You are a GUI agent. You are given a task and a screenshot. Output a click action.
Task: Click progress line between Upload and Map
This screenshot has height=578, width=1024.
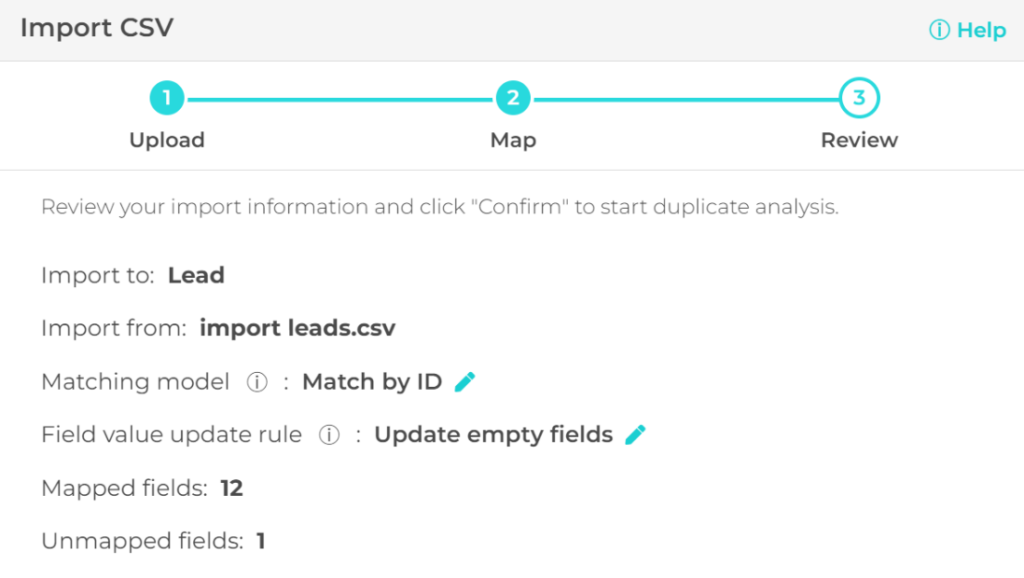point(340,98)
